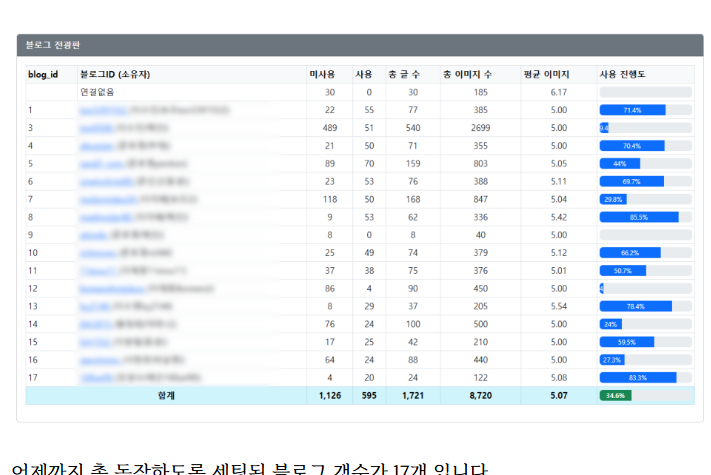
Task: Click the post count 159
Action: click(413, 164)
